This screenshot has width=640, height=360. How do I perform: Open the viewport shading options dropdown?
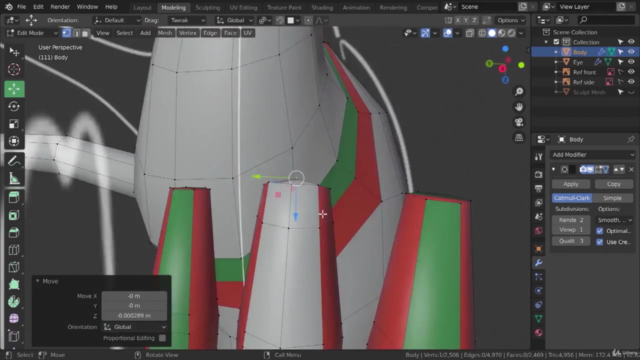(521, 33)
